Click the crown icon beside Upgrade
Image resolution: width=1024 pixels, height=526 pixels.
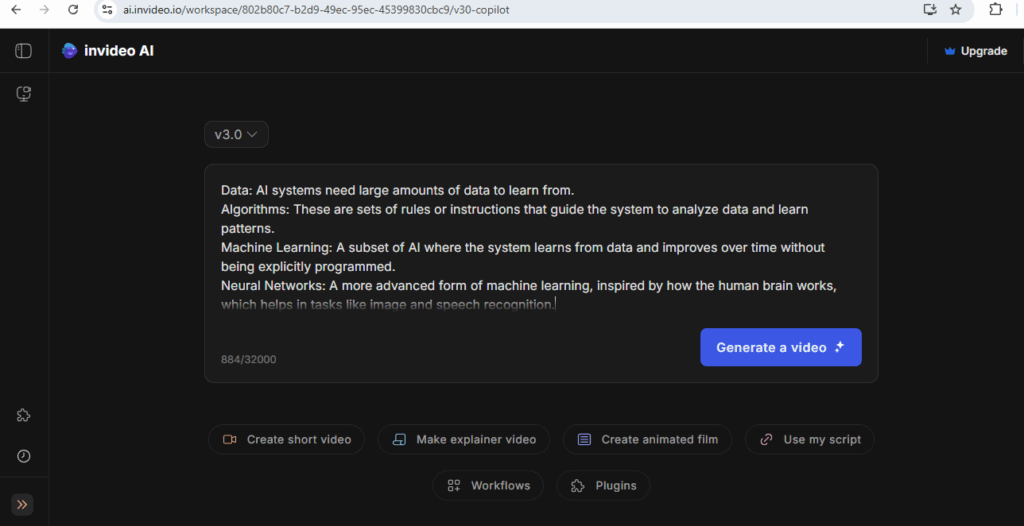pos(950,51)
